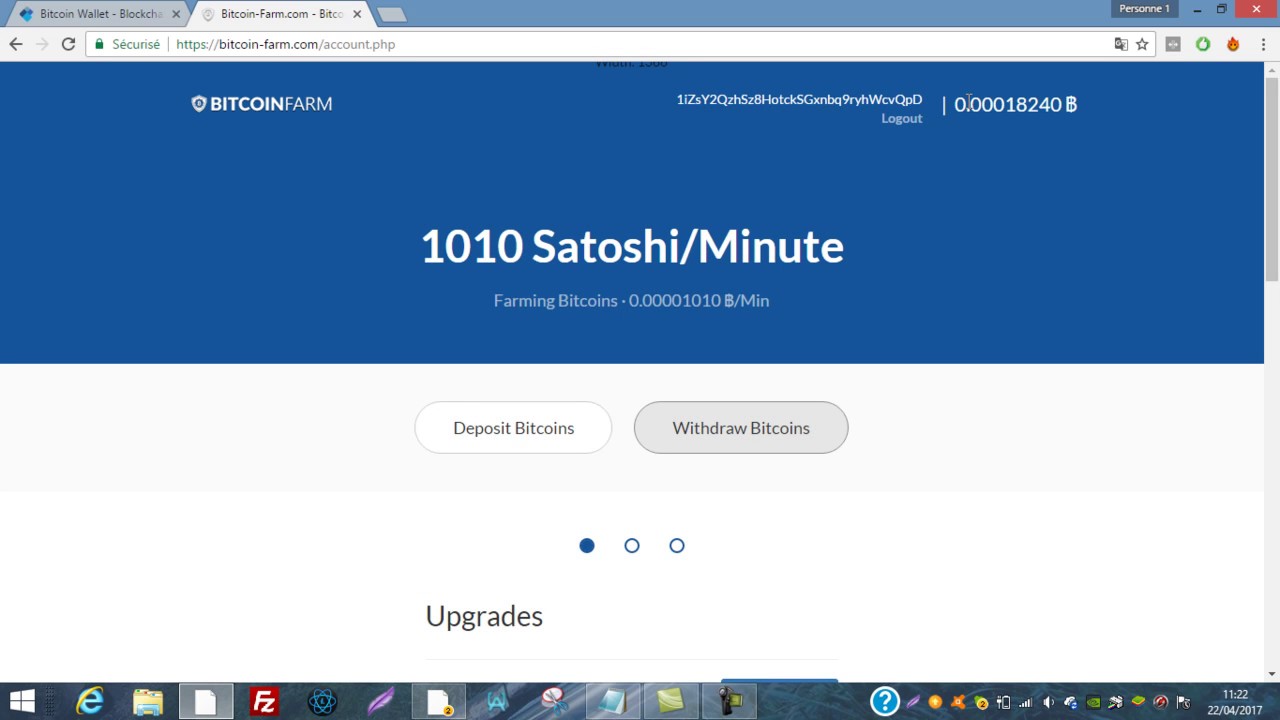Open the blue atom icon taskbar app
This screenshot has height=720, width=1280.
coord(322,701)
